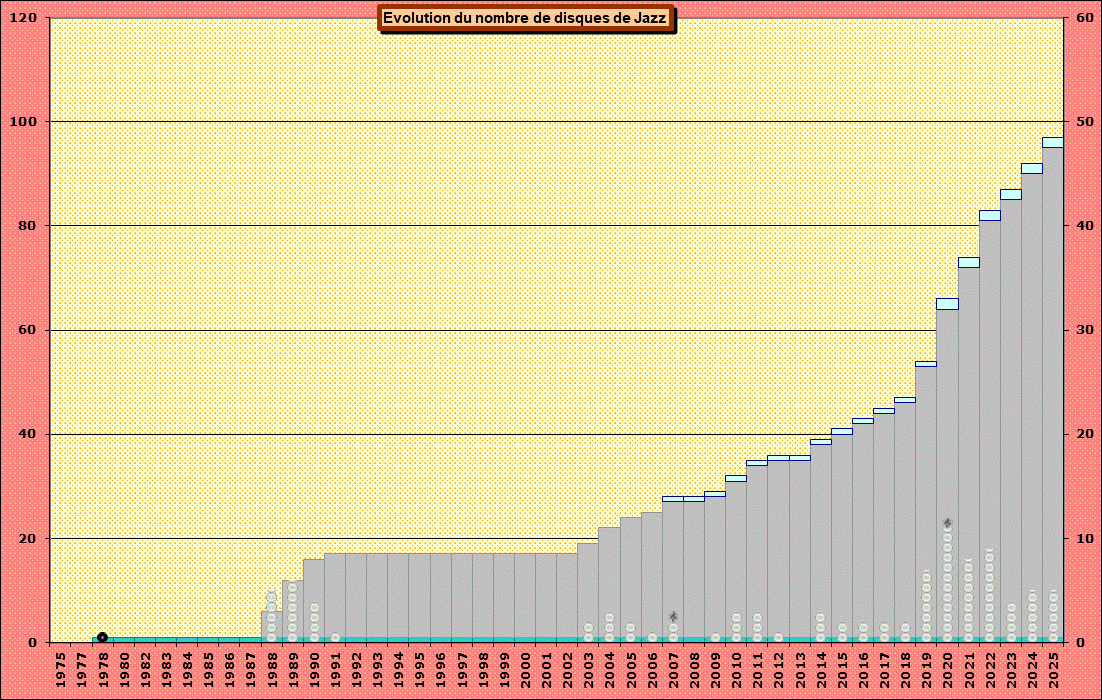Click the disc stack in the 1988 bar
Screen dimensions: 1102x700
coord(271,617)
